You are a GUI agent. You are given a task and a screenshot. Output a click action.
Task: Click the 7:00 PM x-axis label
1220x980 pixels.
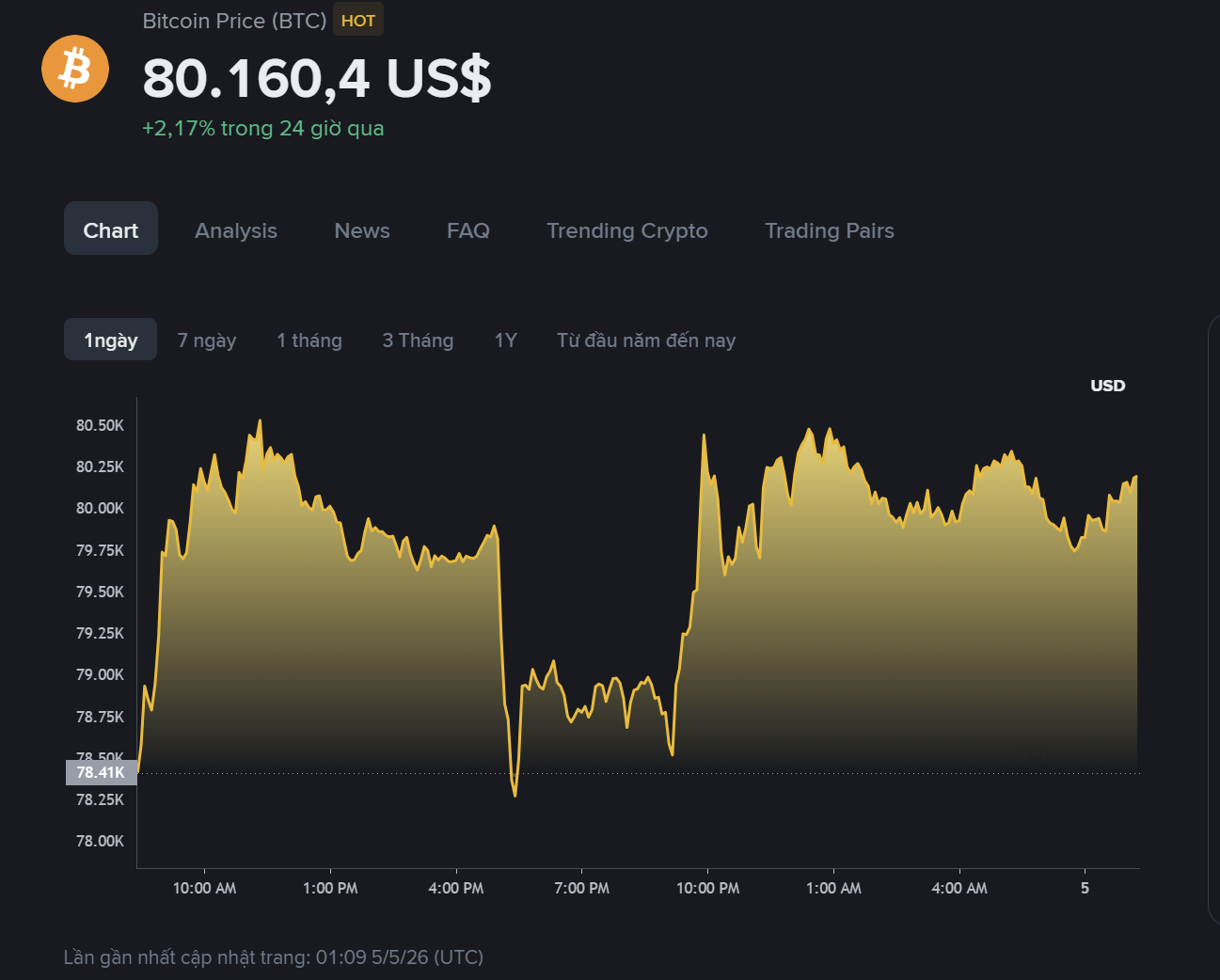coord(581,888)
